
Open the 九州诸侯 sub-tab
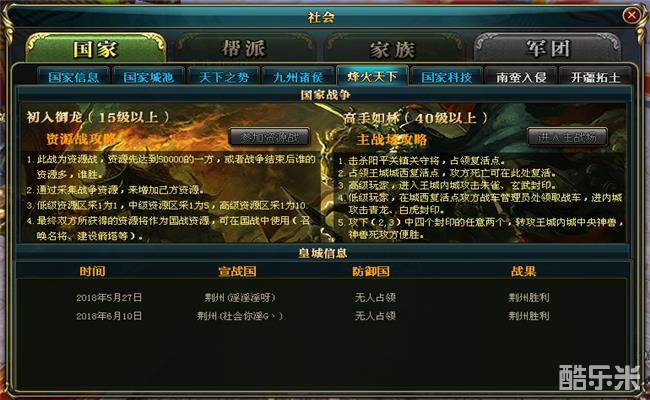click(298, 77)
